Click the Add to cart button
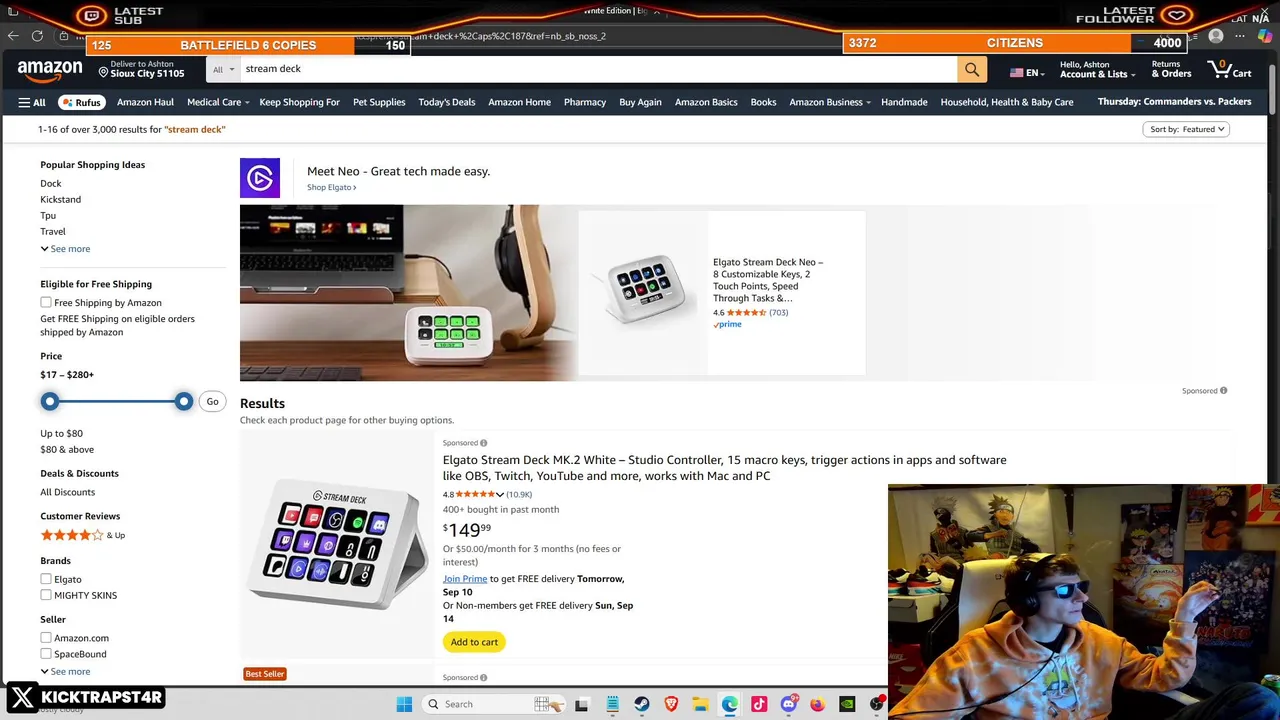The image size is (1280, 720). 474,642
